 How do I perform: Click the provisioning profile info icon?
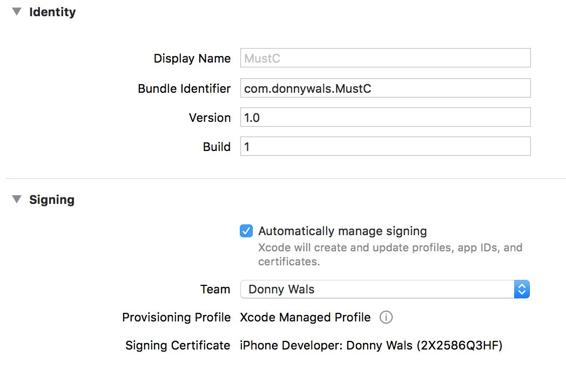(386, 317)
